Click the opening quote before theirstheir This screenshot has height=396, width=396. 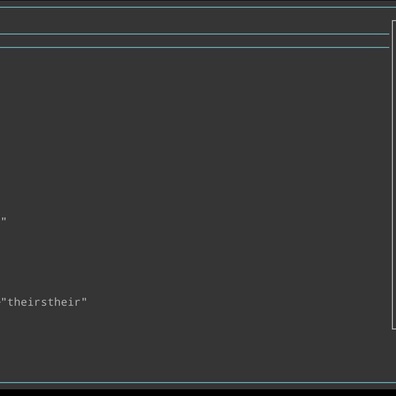[4, 300]
